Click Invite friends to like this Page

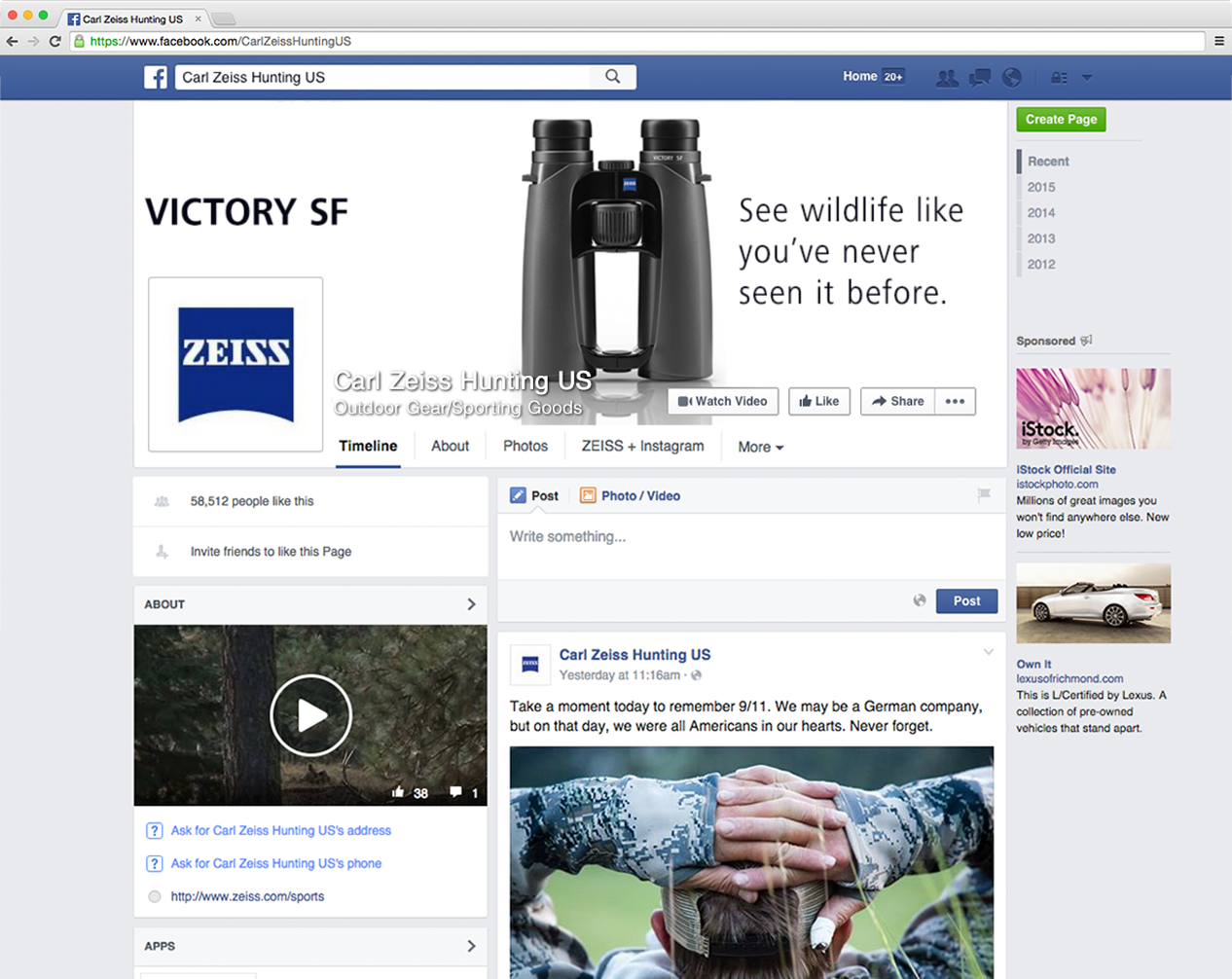click(x=271, y=551)
